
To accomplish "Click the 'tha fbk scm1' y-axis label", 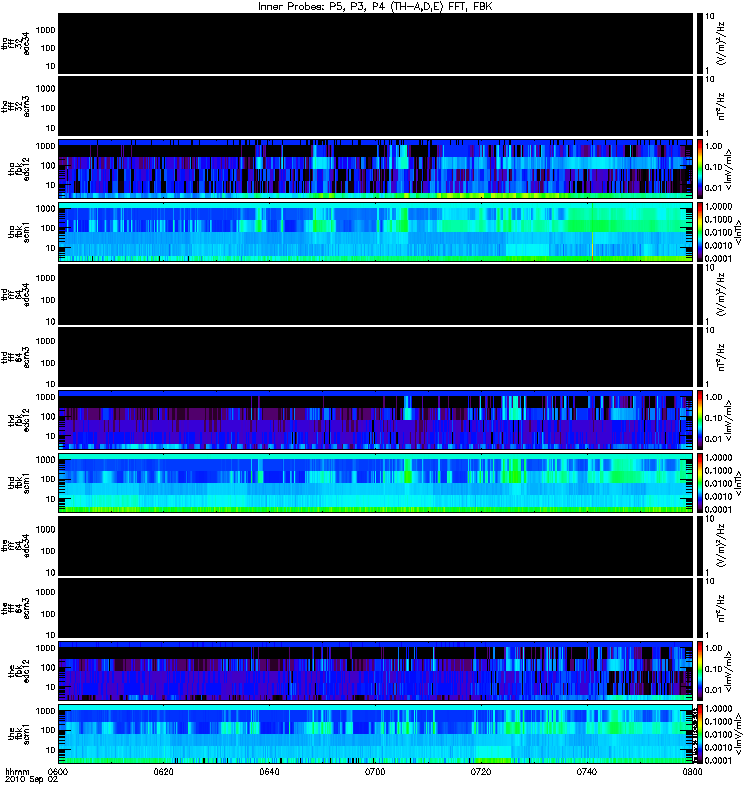I will (19, 232).
